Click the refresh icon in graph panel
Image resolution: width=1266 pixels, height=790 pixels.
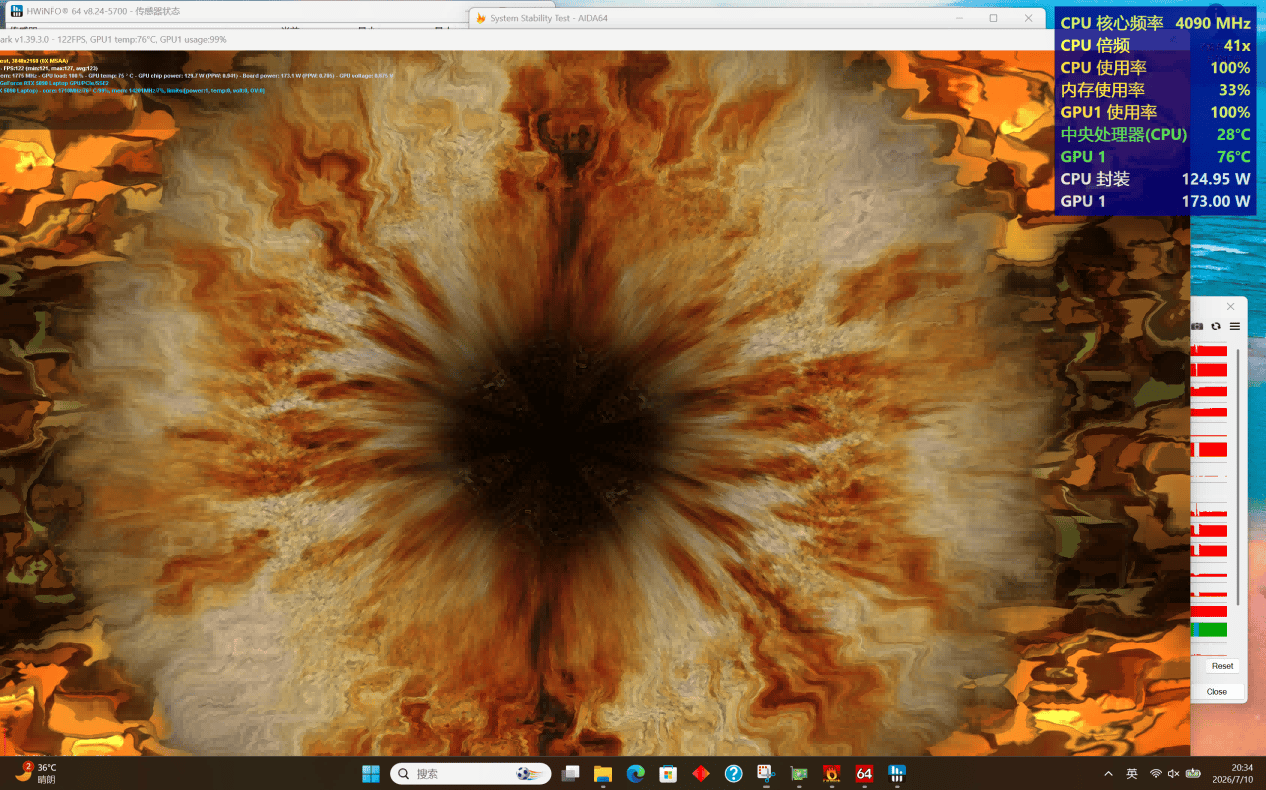click(1216, 326)
